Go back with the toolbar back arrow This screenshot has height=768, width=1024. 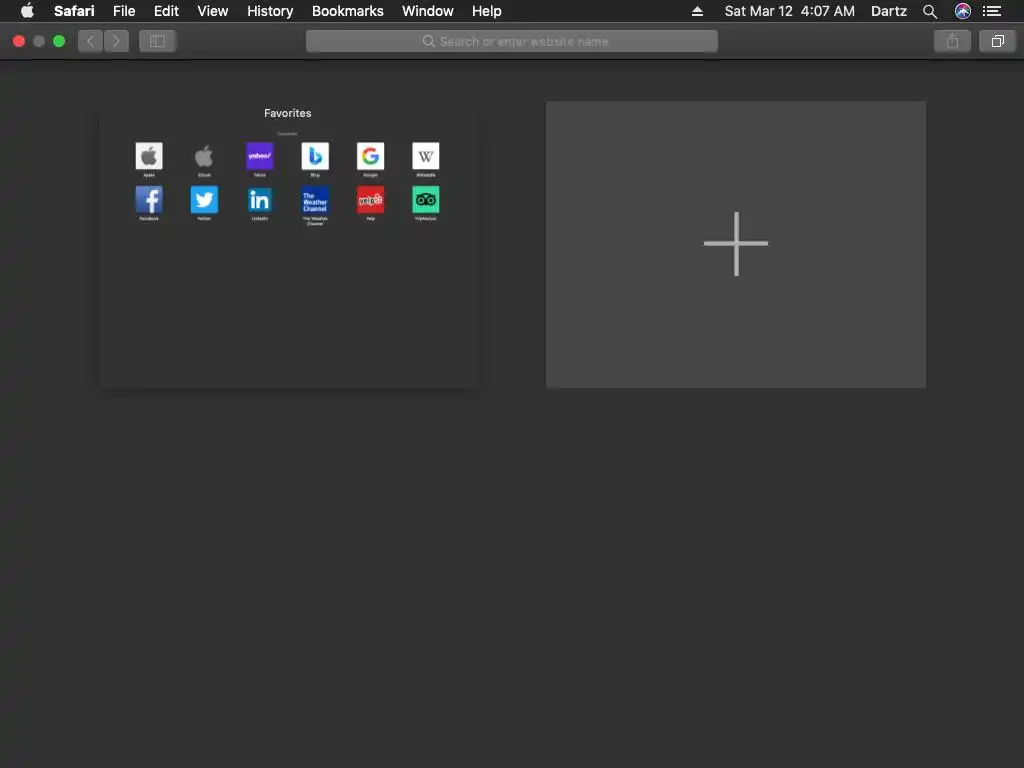[x=91, y=41]
